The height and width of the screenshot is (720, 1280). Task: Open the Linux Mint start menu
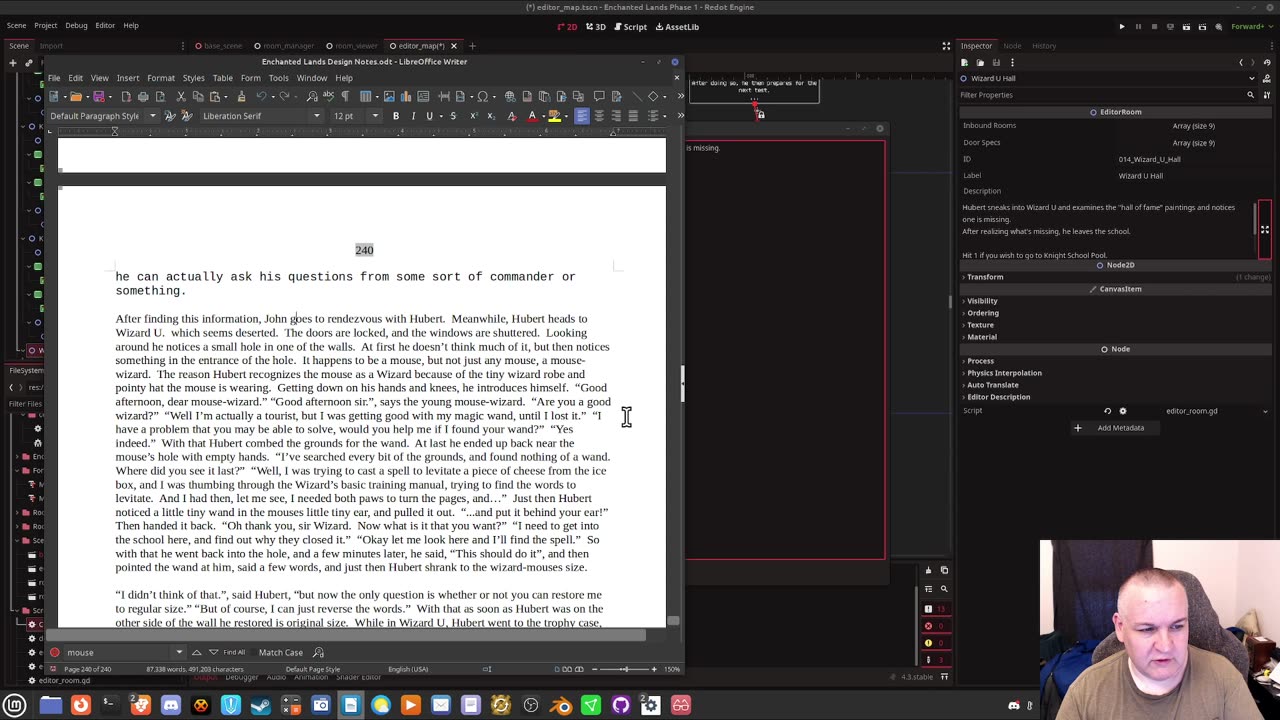pyautogui.click(x=15, y=705)
